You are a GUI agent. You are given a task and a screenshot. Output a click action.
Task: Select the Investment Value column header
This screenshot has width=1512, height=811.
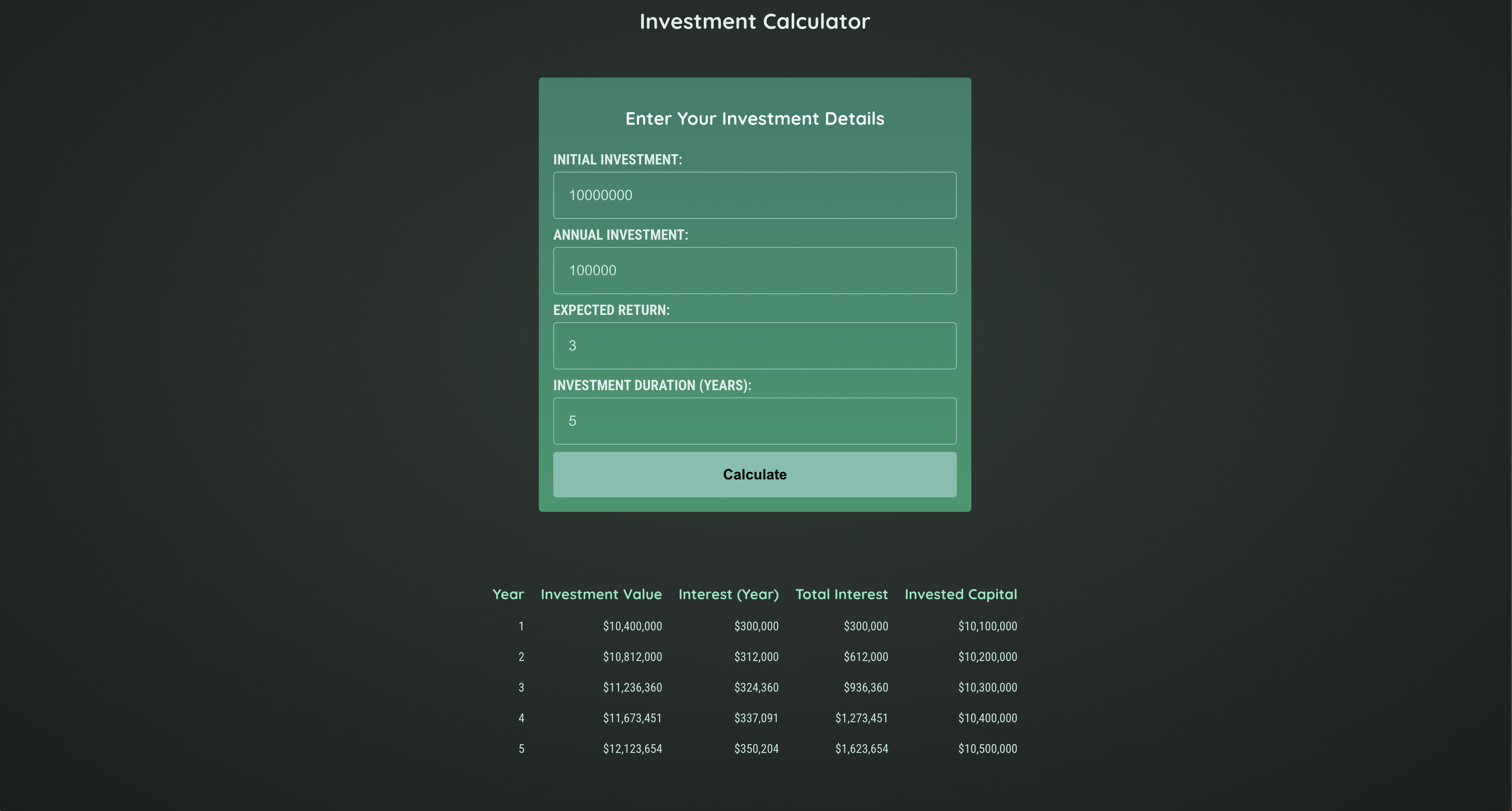tap(601, 594)
